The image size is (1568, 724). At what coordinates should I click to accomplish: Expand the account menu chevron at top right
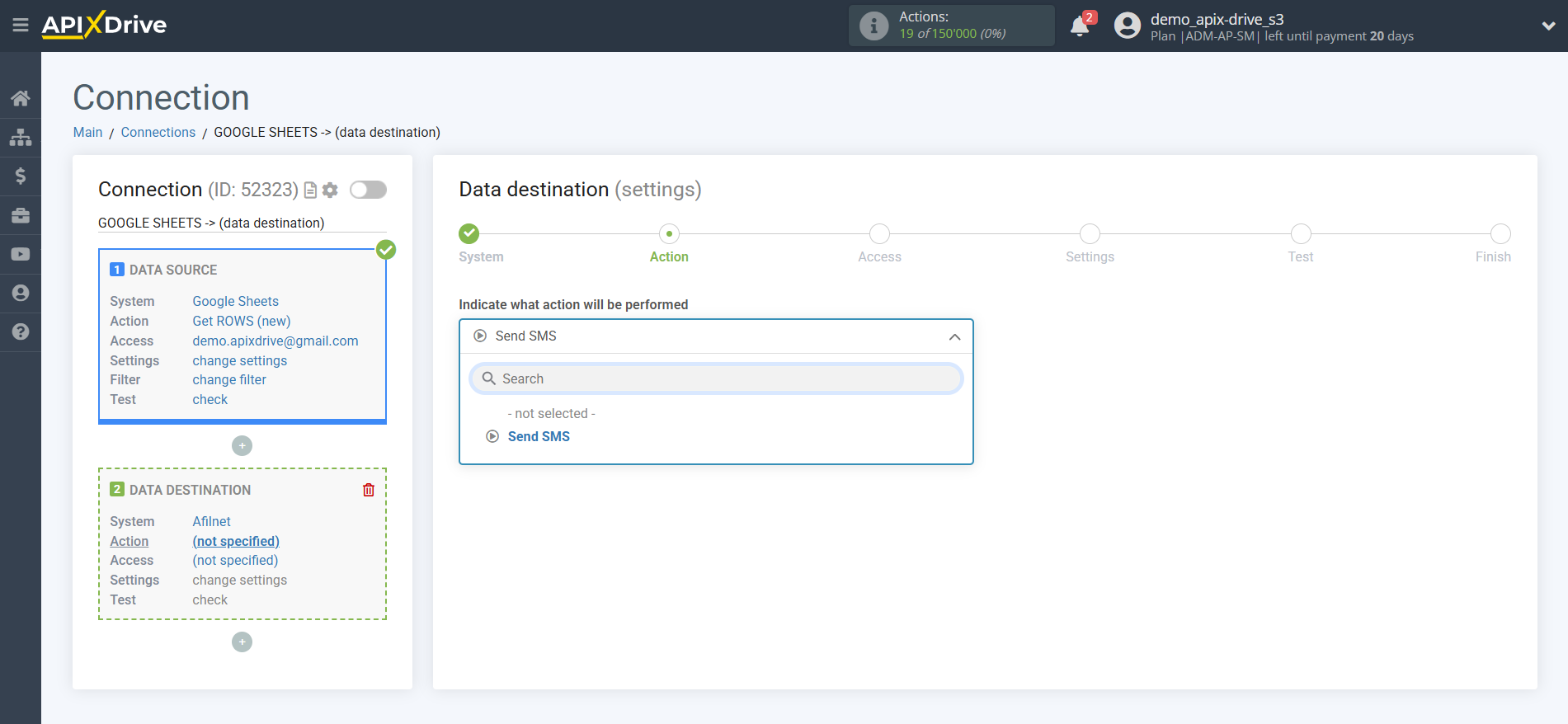[1548, 26]
